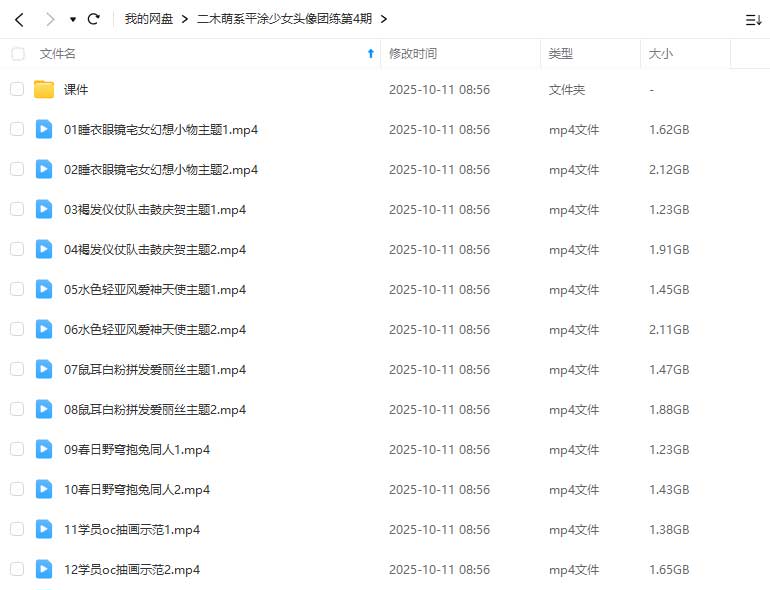Click video icon for 05水色轻亚风爱神天使主题1.mp4
This screenshot has width=770, height=590.
pos(44,289)
